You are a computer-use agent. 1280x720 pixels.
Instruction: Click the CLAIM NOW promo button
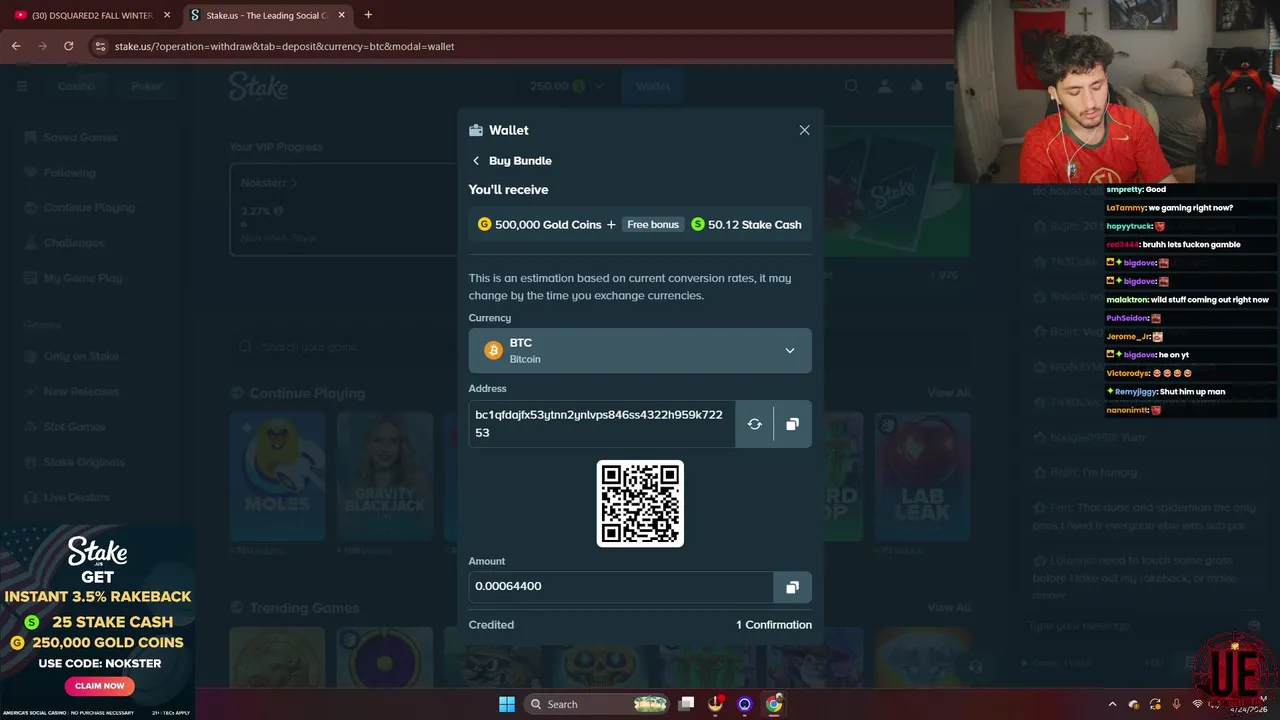100,686
